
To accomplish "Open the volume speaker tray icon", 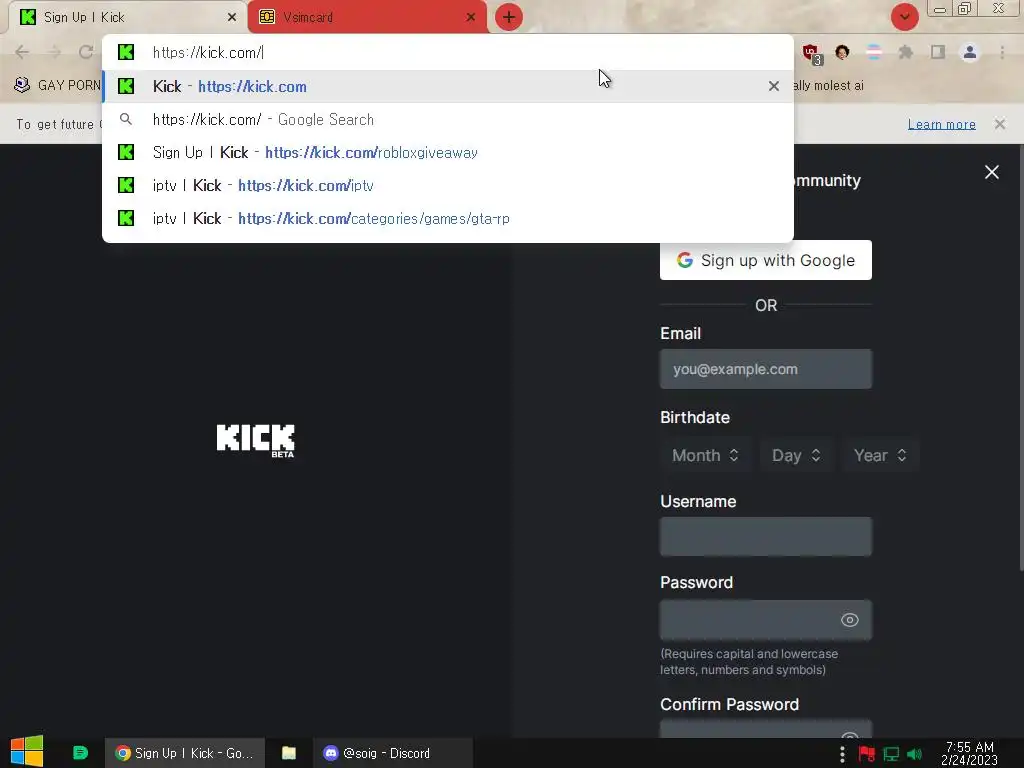I will pos(914,754).
